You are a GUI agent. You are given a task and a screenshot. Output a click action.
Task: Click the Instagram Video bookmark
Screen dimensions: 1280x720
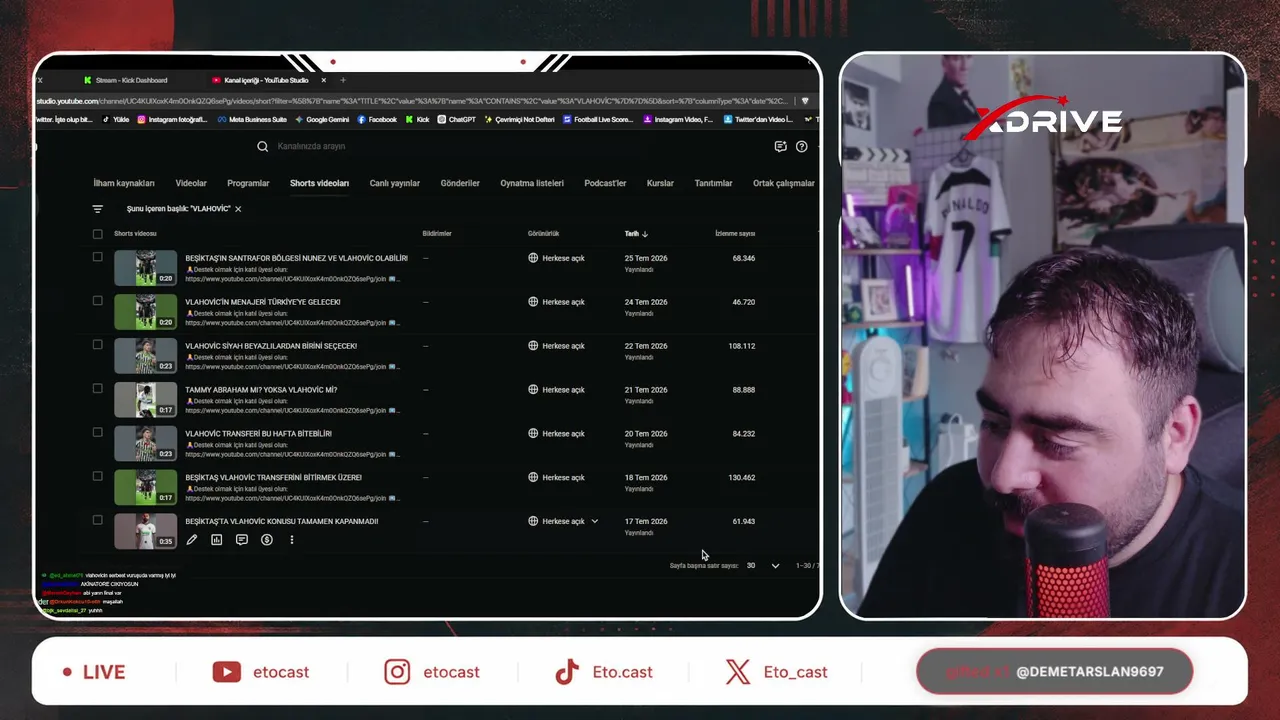click(x=677, y=119)
